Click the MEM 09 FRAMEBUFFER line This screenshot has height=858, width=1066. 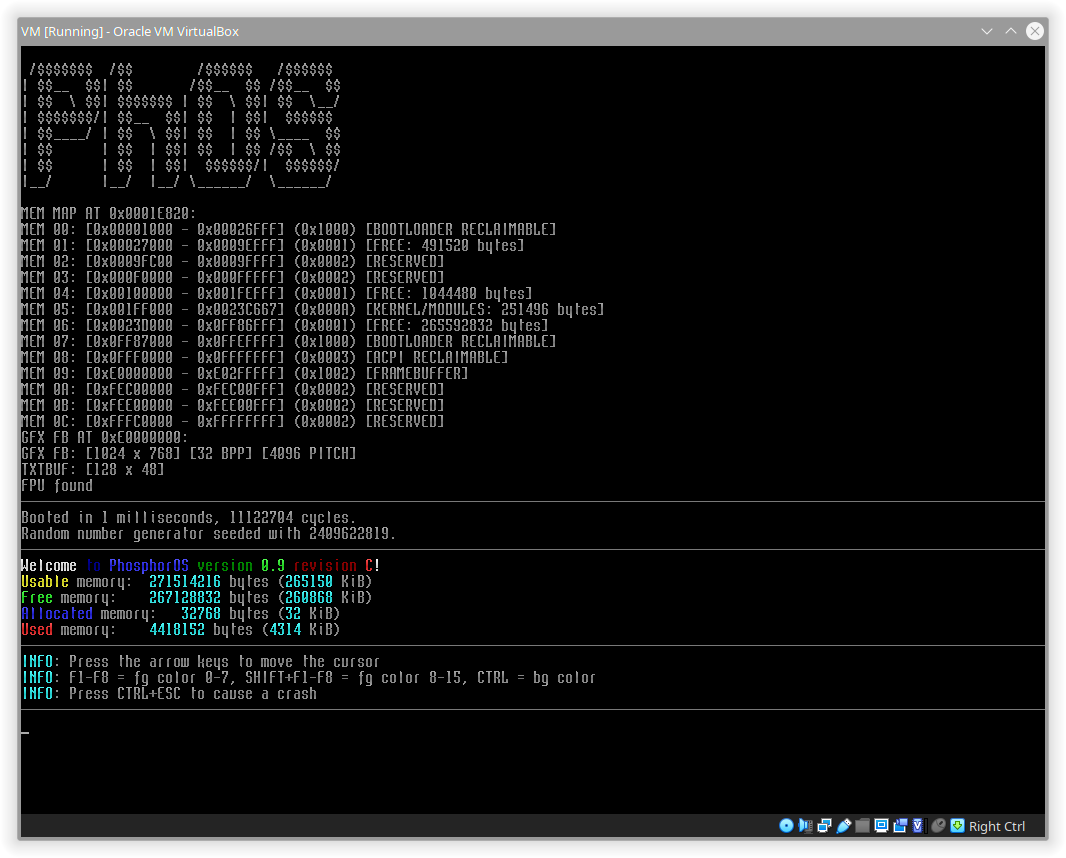point(245,373)
